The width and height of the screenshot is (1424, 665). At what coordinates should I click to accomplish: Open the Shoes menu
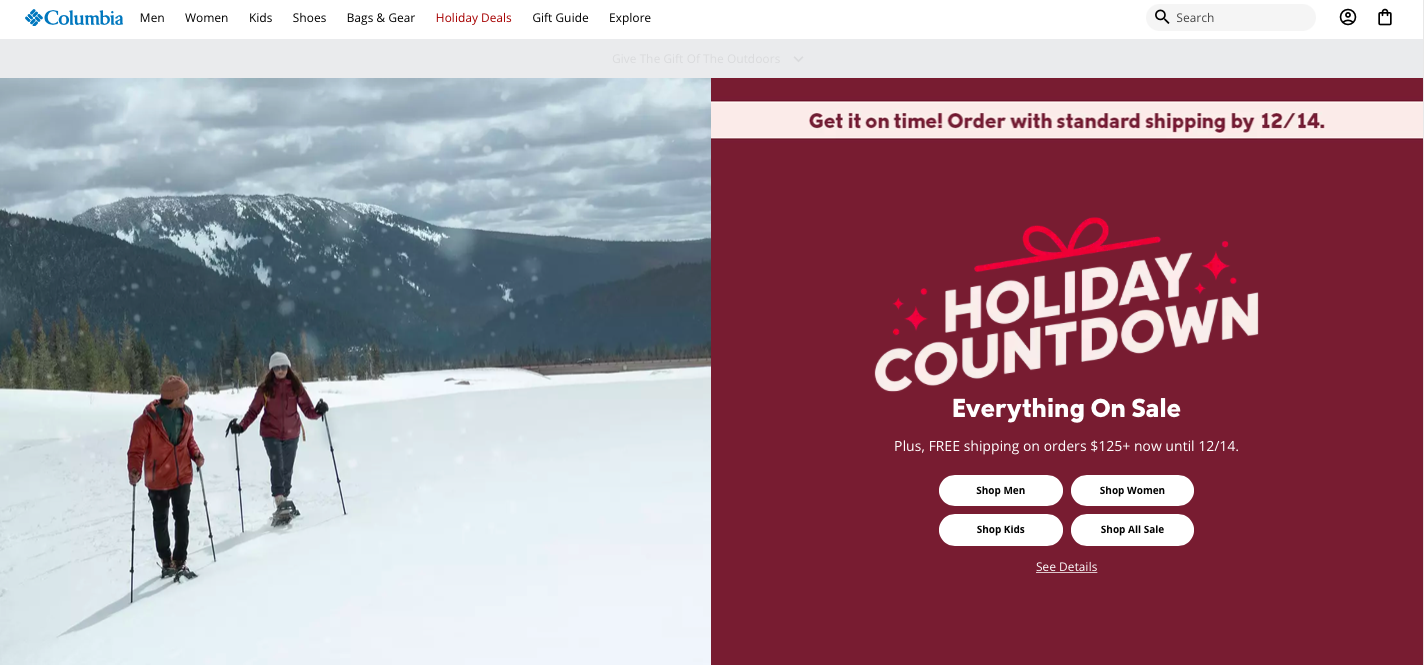pyautogui.click(x=309, y=18)
